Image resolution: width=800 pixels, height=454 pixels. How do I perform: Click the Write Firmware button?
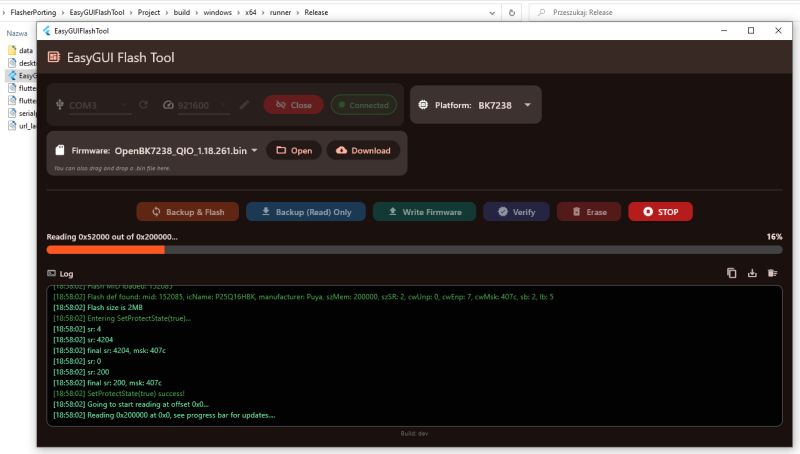click(424, 212)
